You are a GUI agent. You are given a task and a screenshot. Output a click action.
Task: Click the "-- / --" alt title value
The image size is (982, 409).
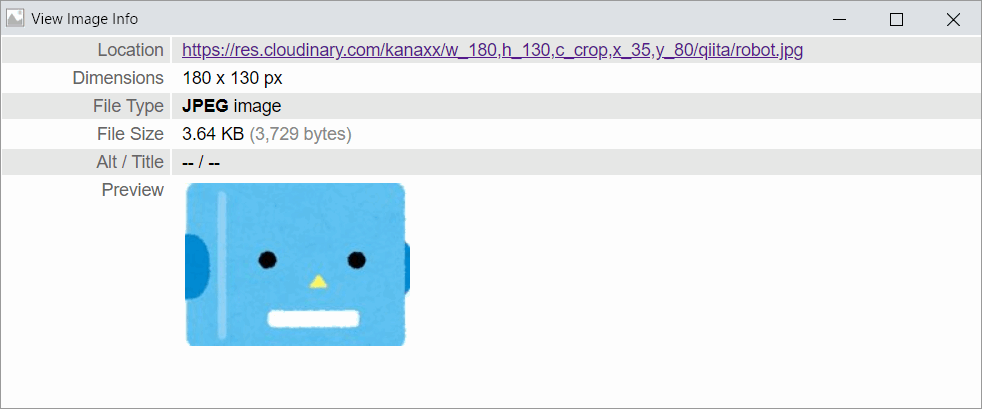201,162
